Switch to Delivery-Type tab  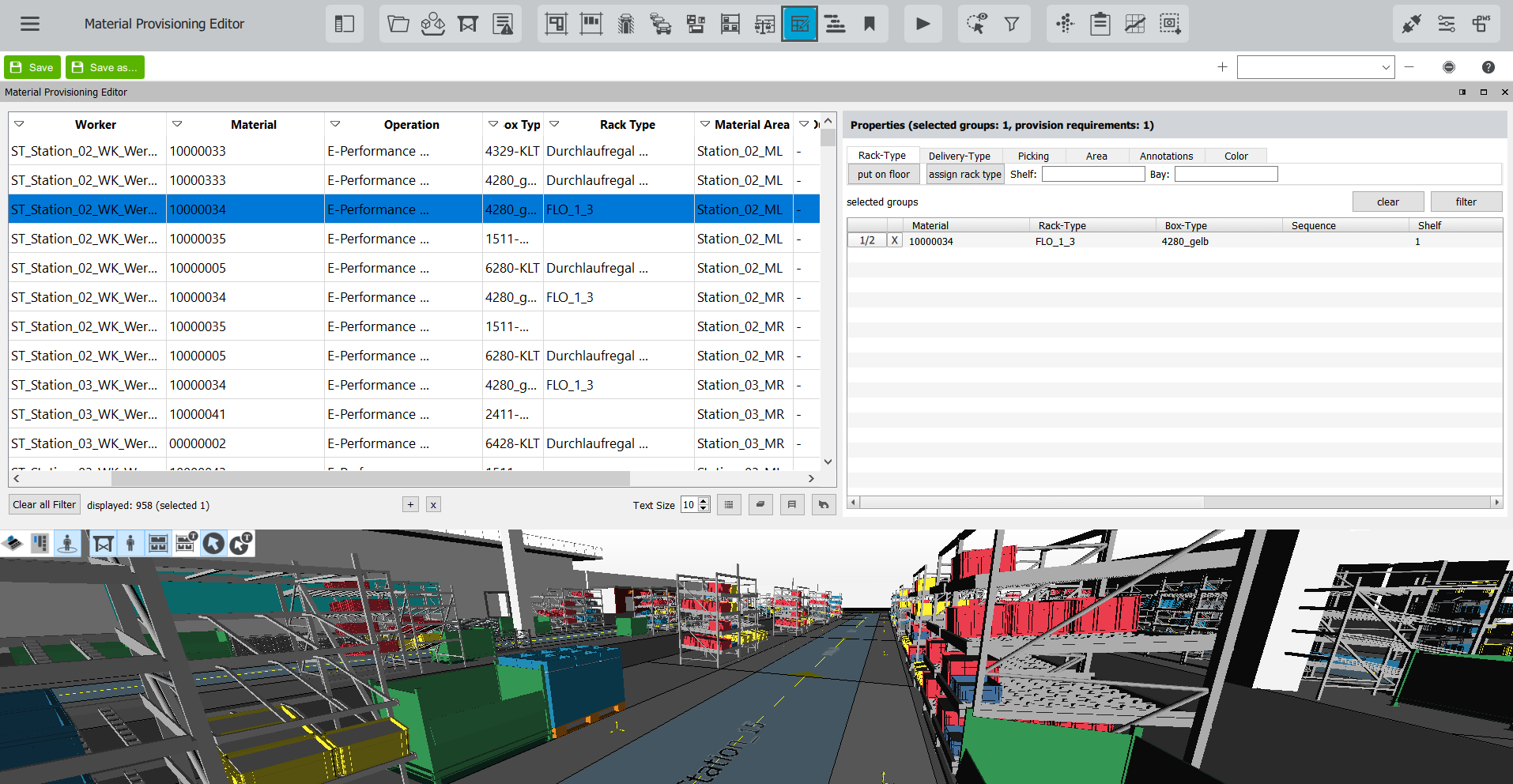959,156
